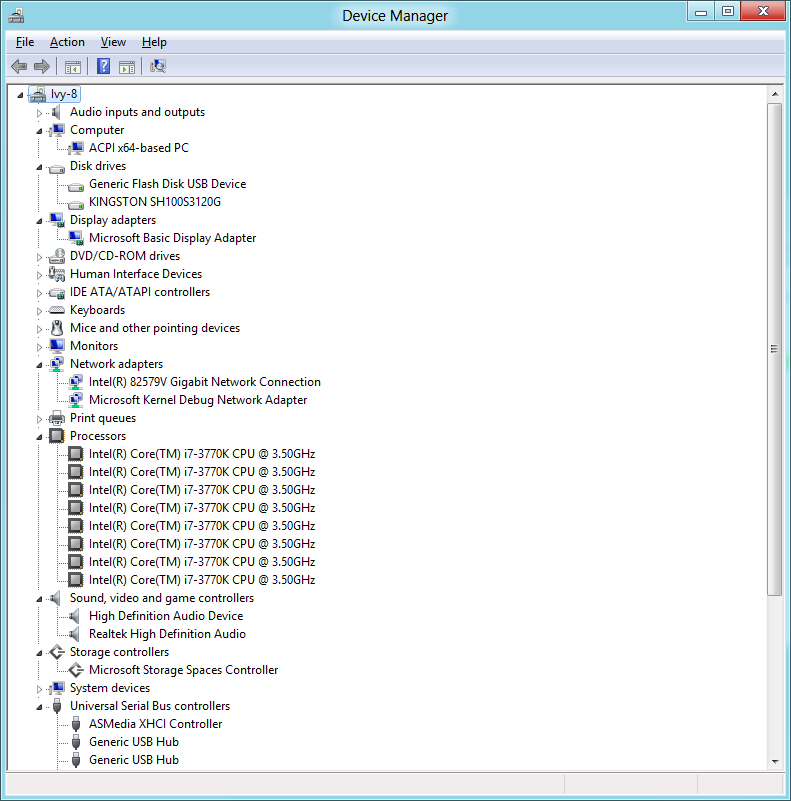
Task: Click the ASMedia XHCI Controller USB icon
Action: tap(76, 724)
